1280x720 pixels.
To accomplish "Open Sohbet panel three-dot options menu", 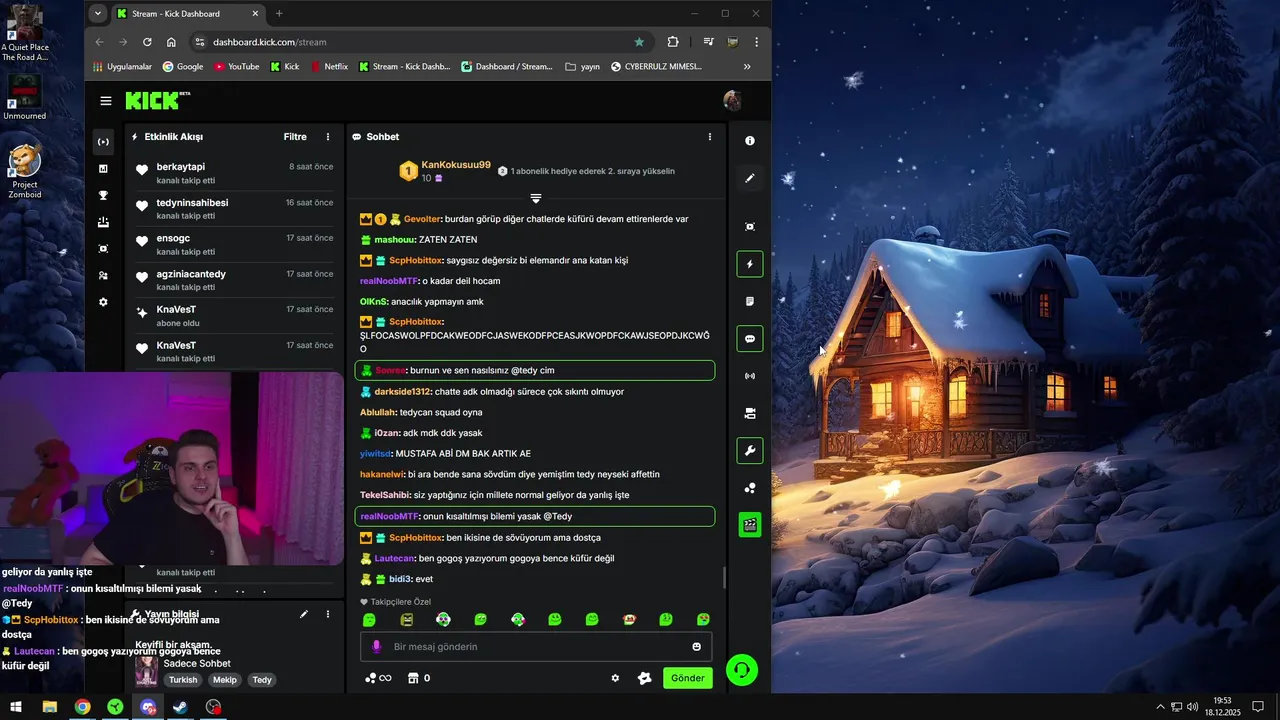I will tap(710, 137).
